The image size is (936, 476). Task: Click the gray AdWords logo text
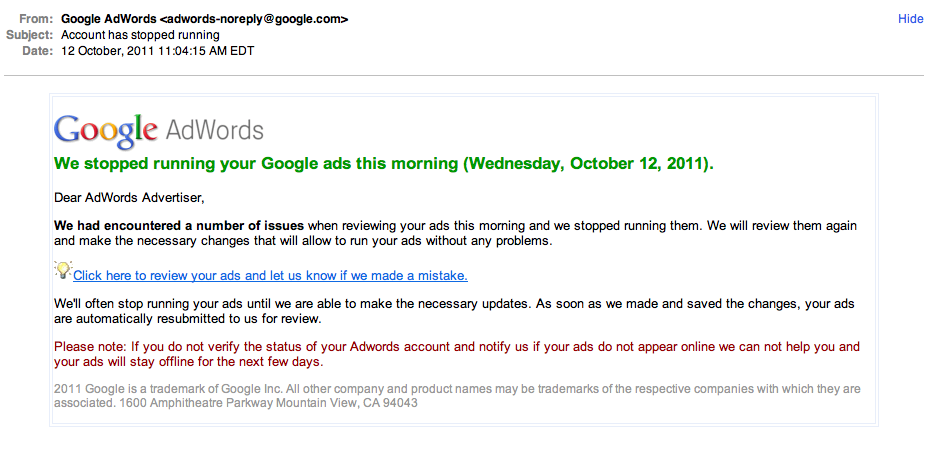tap(214, 130)
